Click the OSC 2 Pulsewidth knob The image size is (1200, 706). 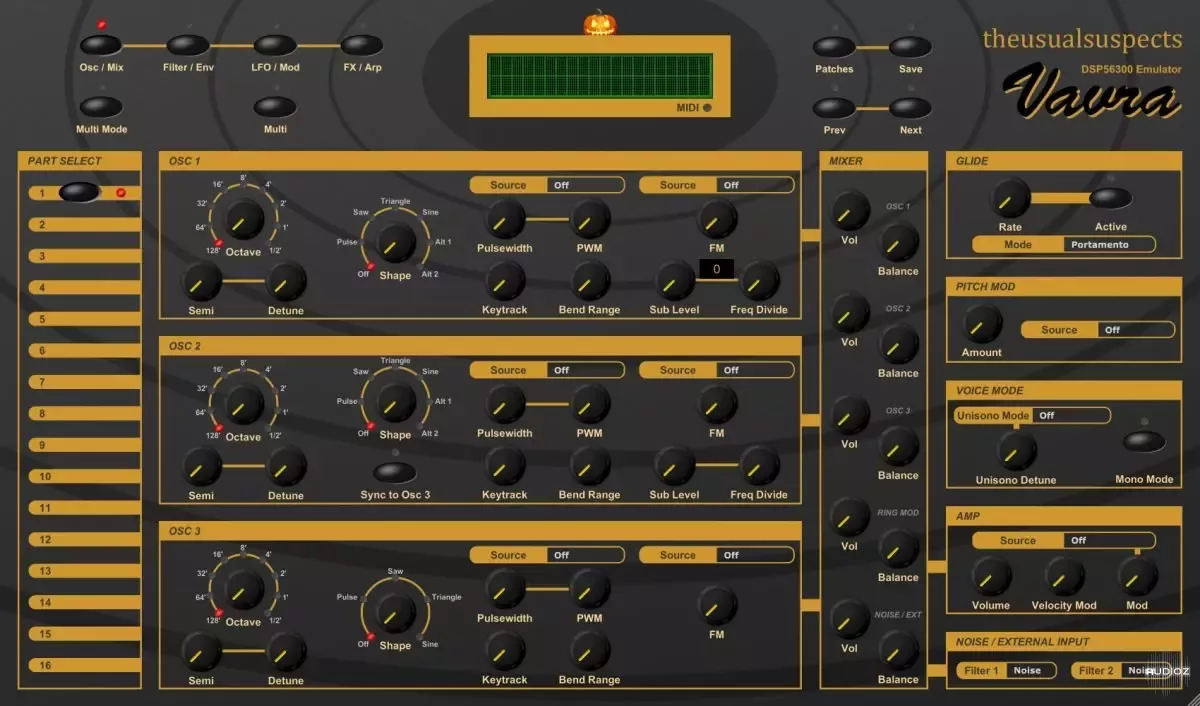pos(505,404)
